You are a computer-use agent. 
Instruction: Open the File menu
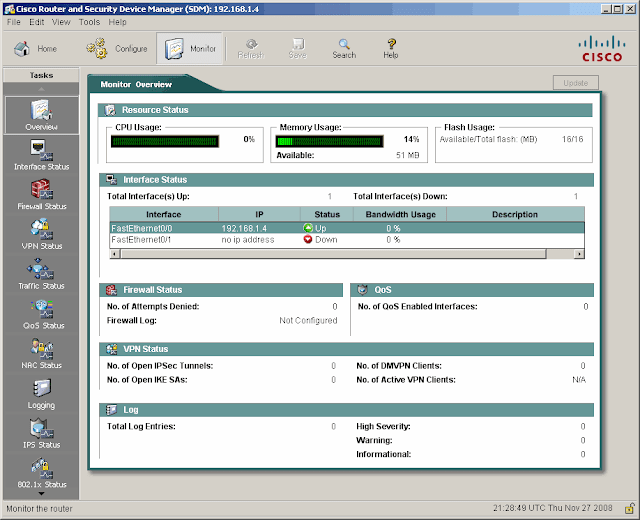[x=13, y=22]
